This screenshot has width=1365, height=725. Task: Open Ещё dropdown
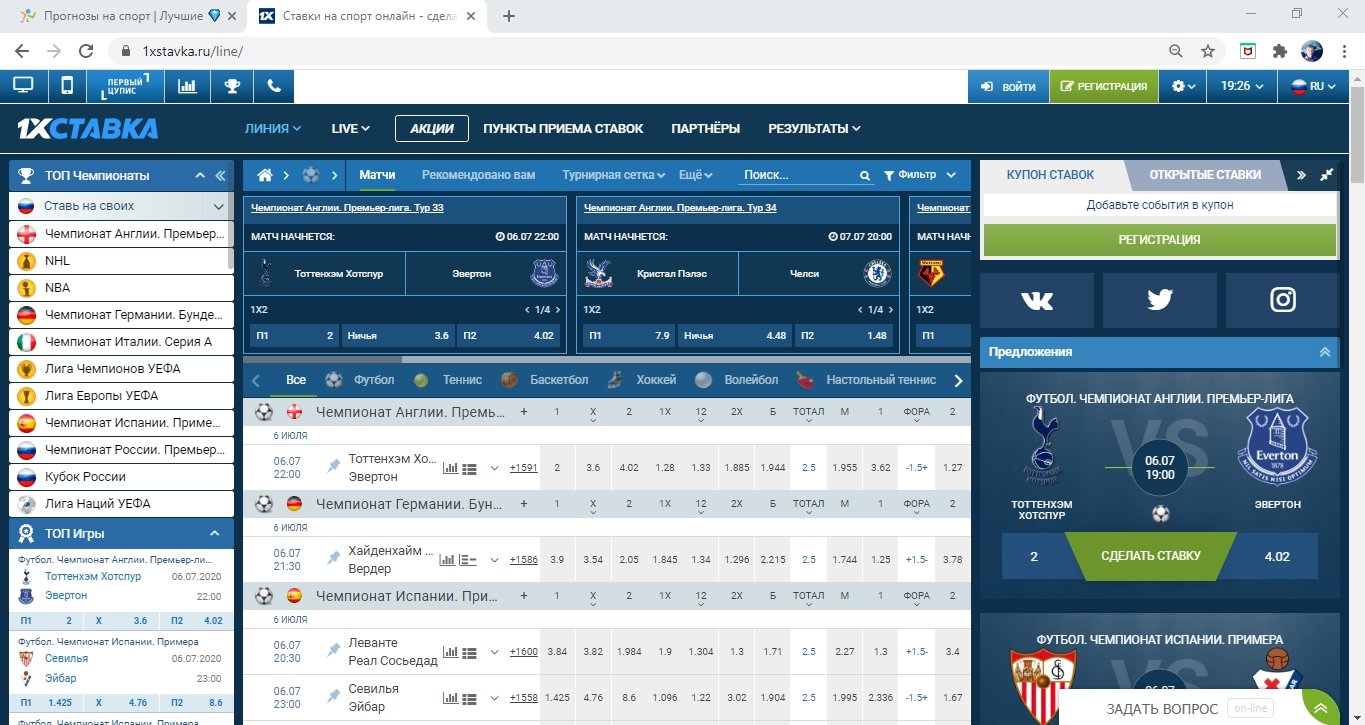point(695,175)
